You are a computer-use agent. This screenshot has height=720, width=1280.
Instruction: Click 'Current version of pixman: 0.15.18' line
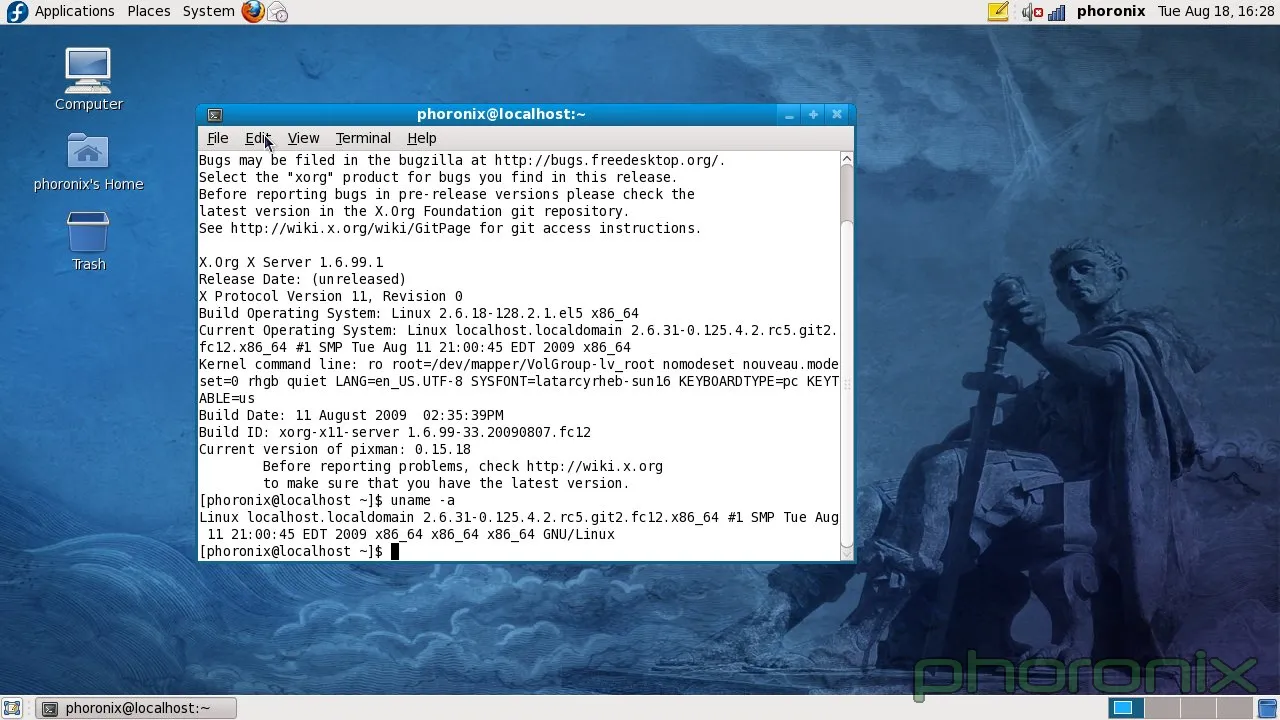pyautogui.click(x=335, y=449)
